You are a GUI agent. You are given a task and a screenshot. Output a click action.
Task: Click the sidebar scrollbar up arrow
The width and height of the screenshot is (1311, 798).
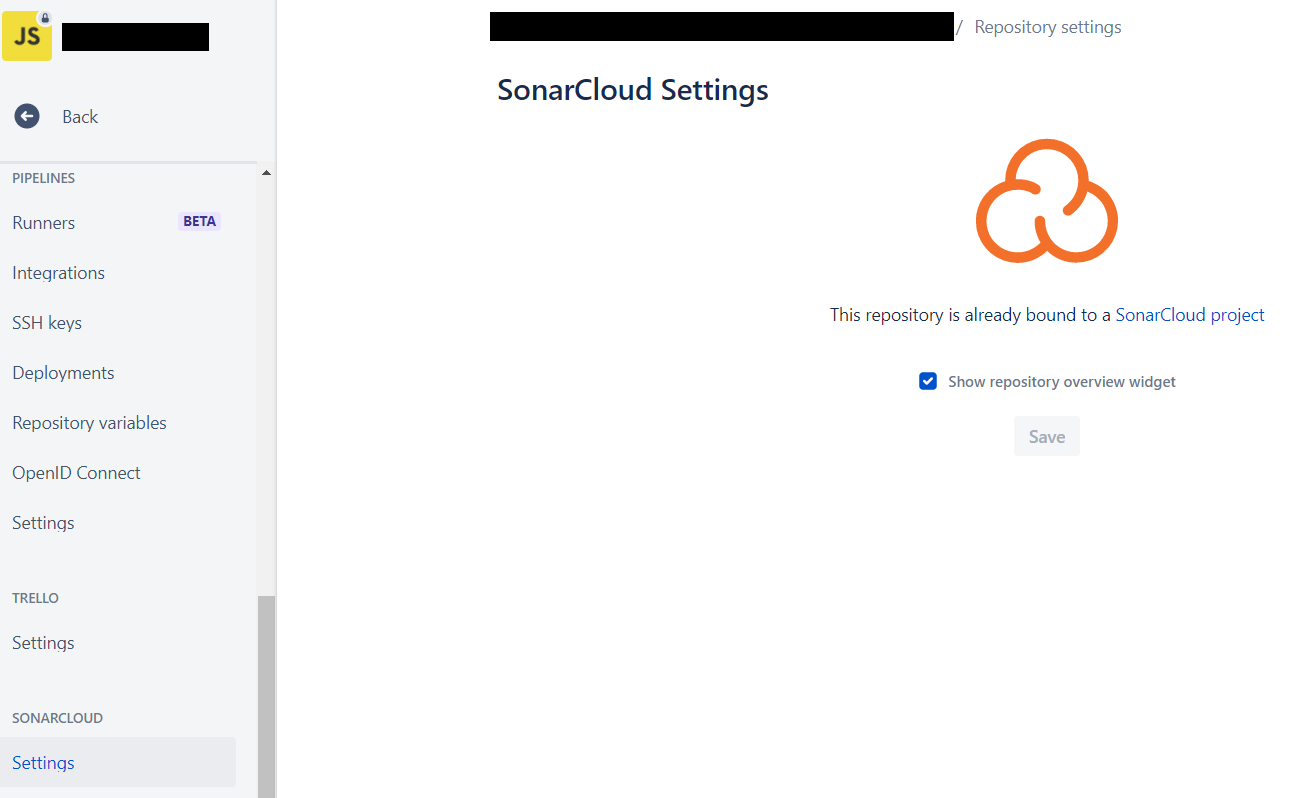pos(266,173)
